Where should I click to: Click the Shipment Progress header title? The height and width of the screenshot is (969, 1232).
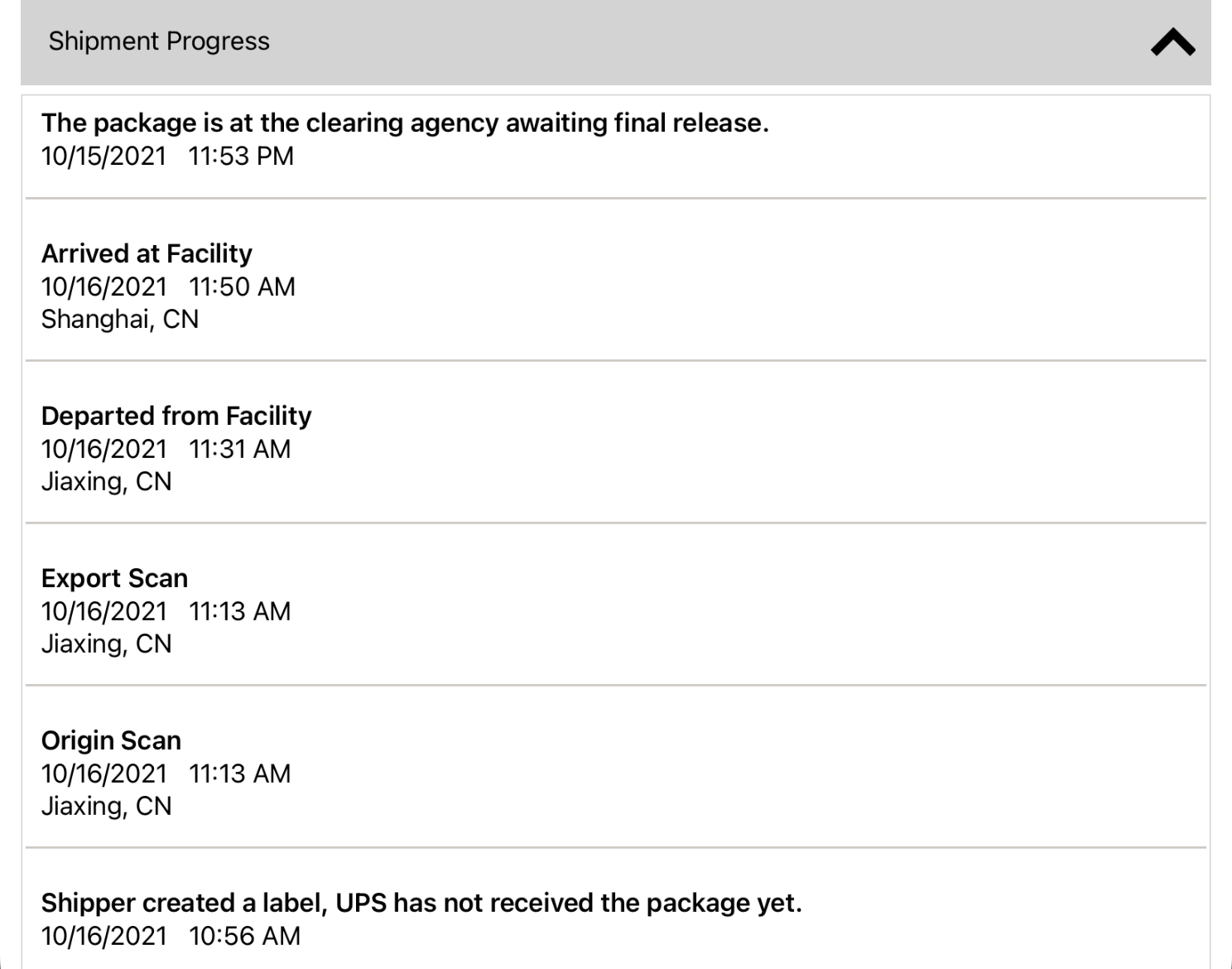159,41
